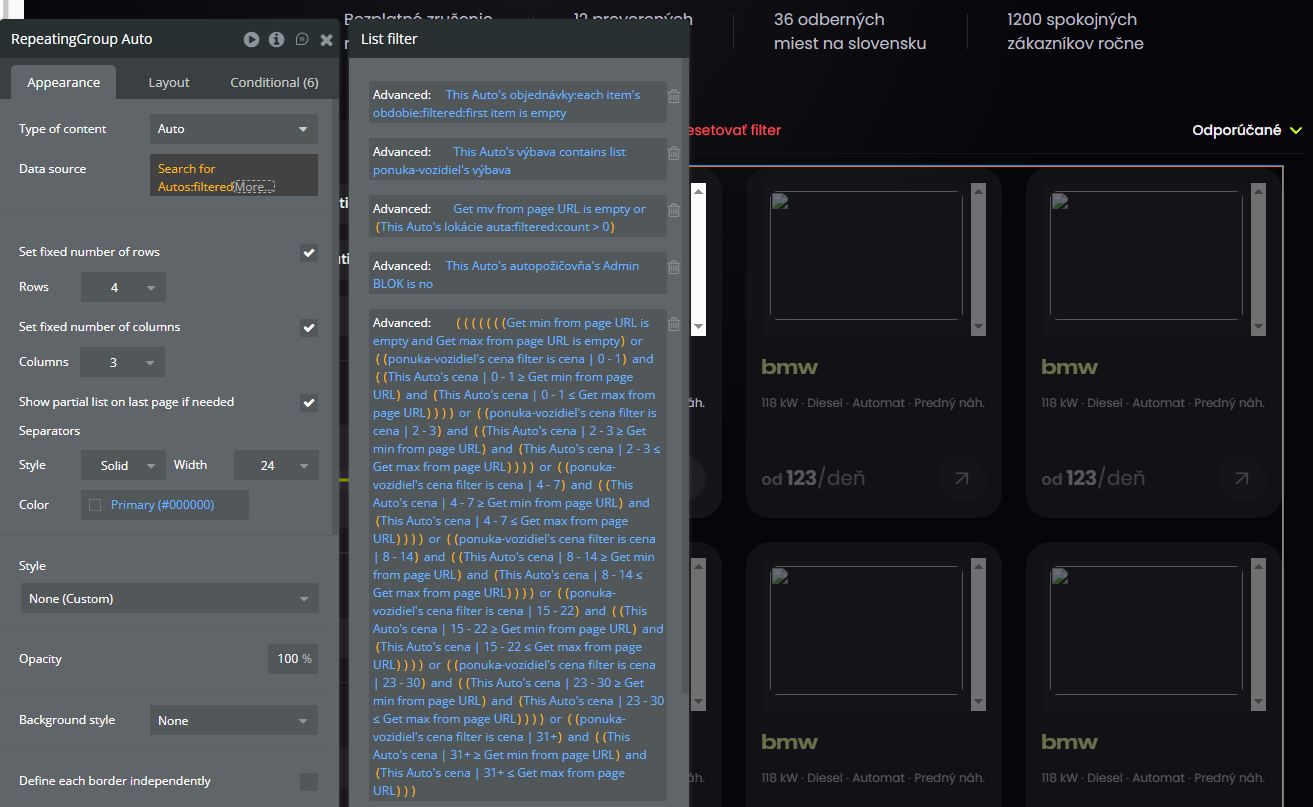Delete the Get mv from page URL filter
This screenshot has width=1313, height=807.
pyautogui.click(x=674, y=210)
